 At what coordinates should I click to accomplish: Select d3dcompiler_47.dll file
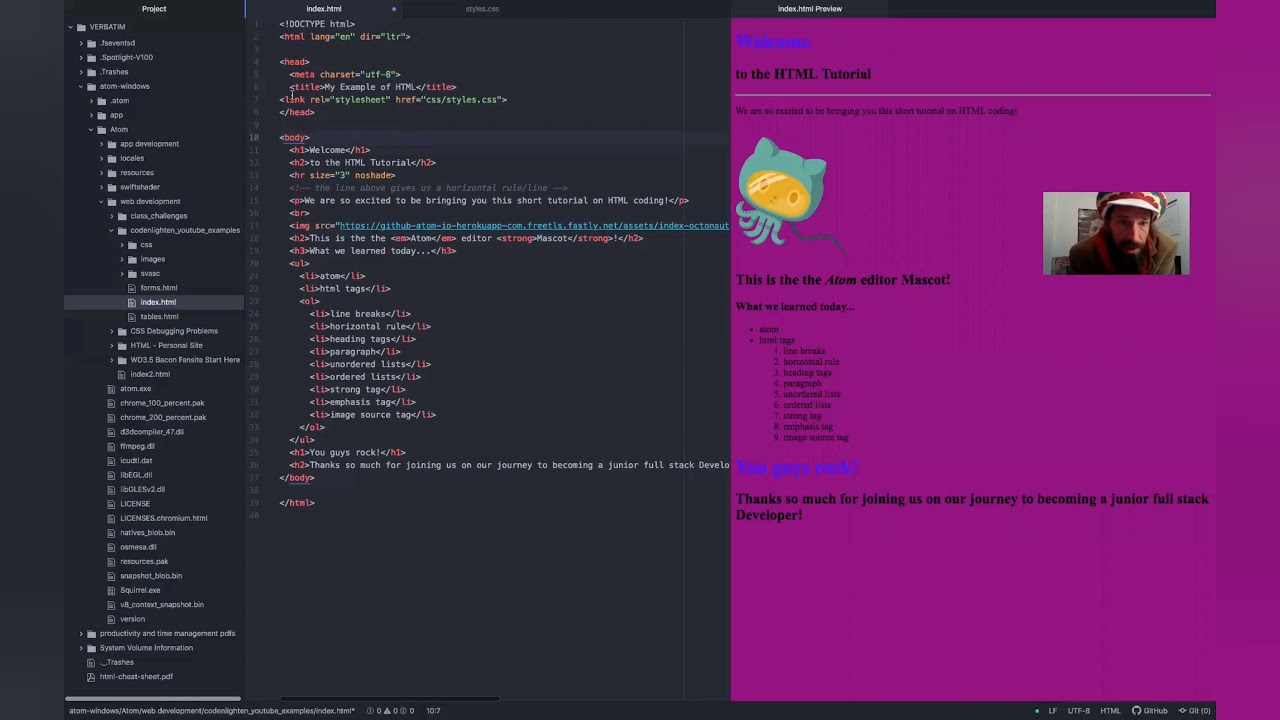click(152, 432)
